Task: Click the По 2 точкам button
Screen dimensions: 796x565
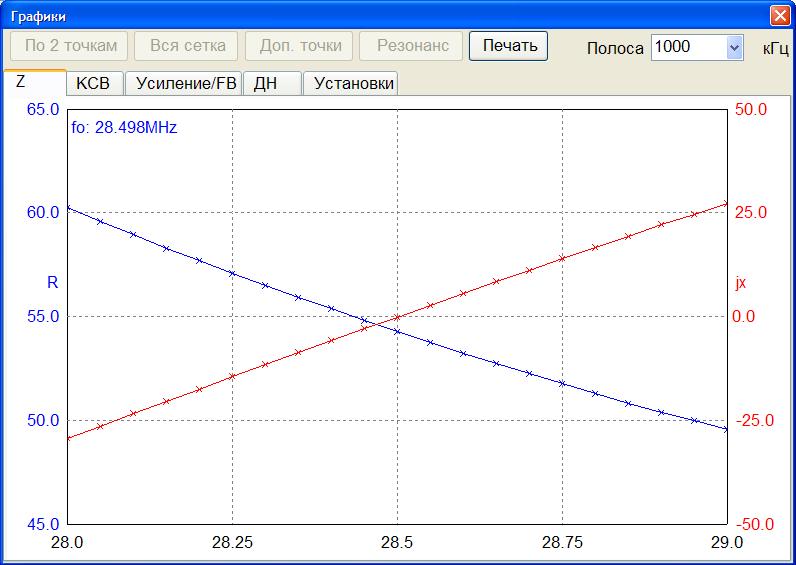Action: 69,46
